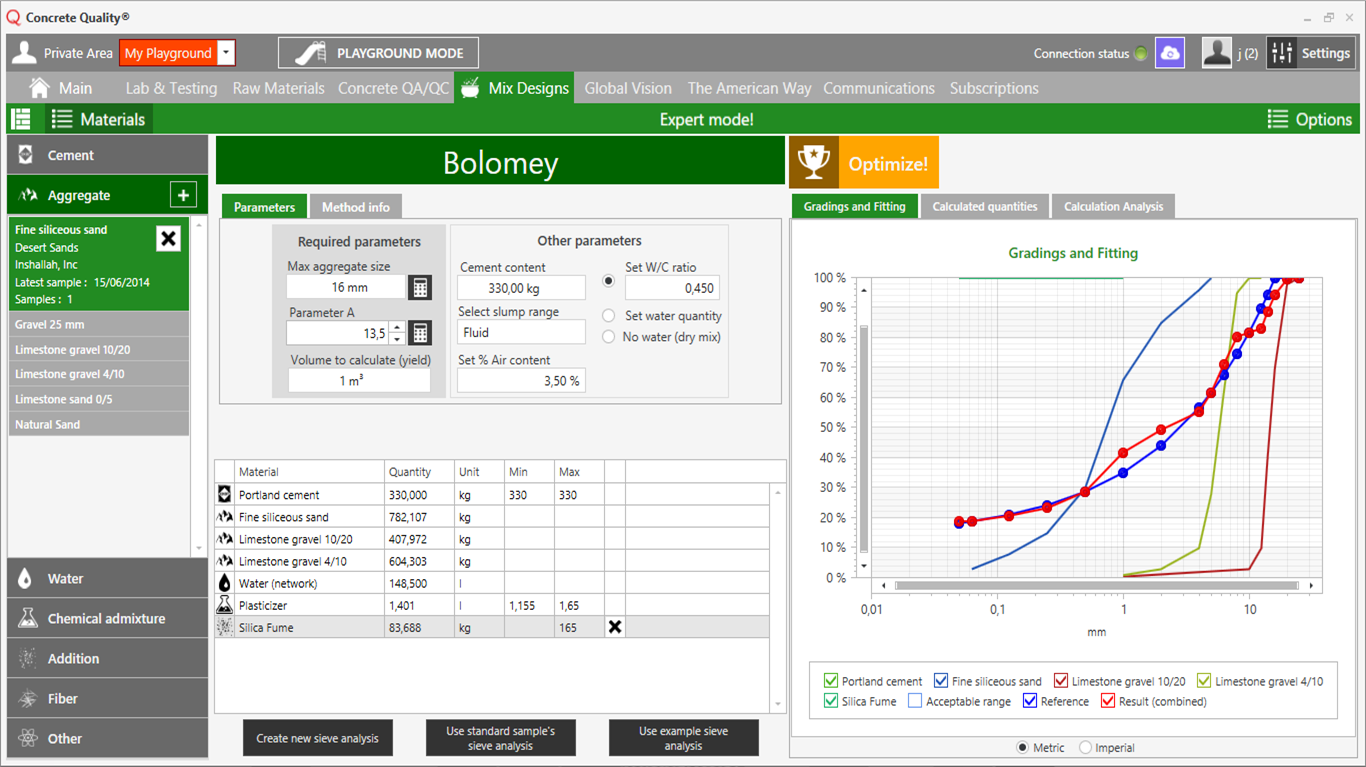The image size is (1366, 767).
Task: Decrease Parameter A with the down arrow
Action: pyautogui.click(x=397, y=339)
